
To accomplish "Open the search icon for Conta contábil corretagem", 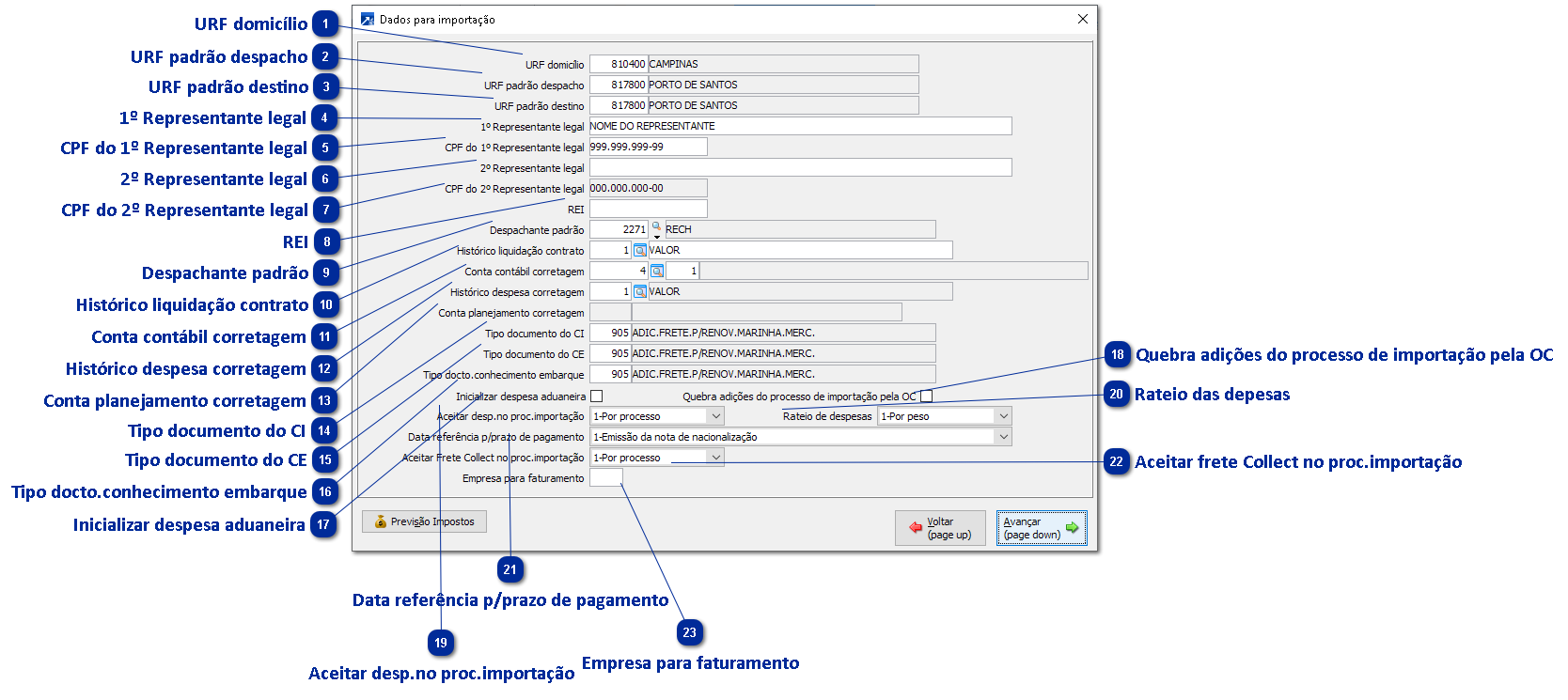I will [657, 271].
